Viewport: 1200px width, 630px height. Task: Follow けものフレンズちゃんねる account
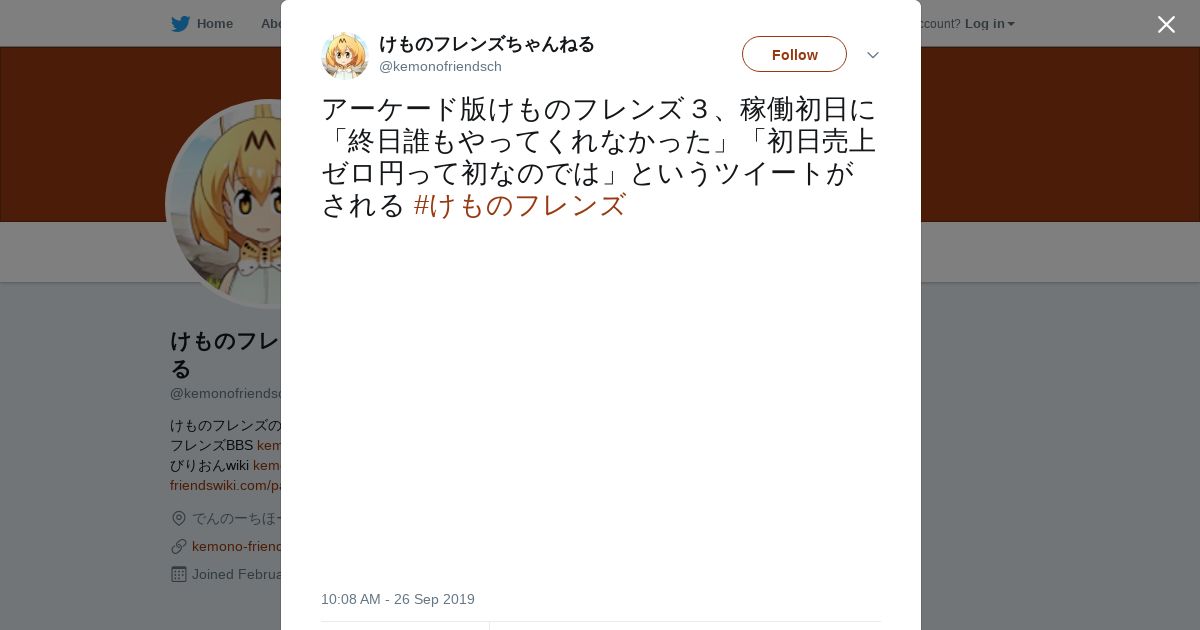794,54
